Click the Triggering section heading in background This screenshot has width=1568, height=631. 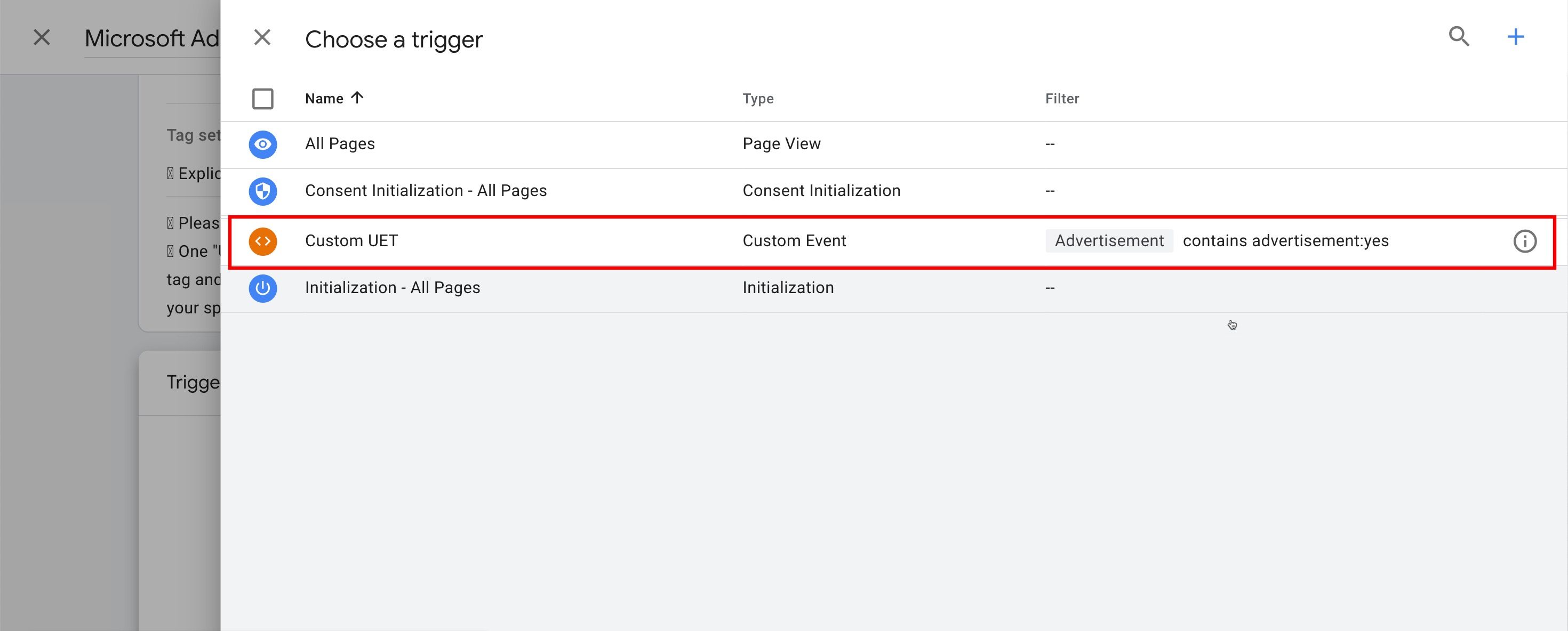coord(193,382)
